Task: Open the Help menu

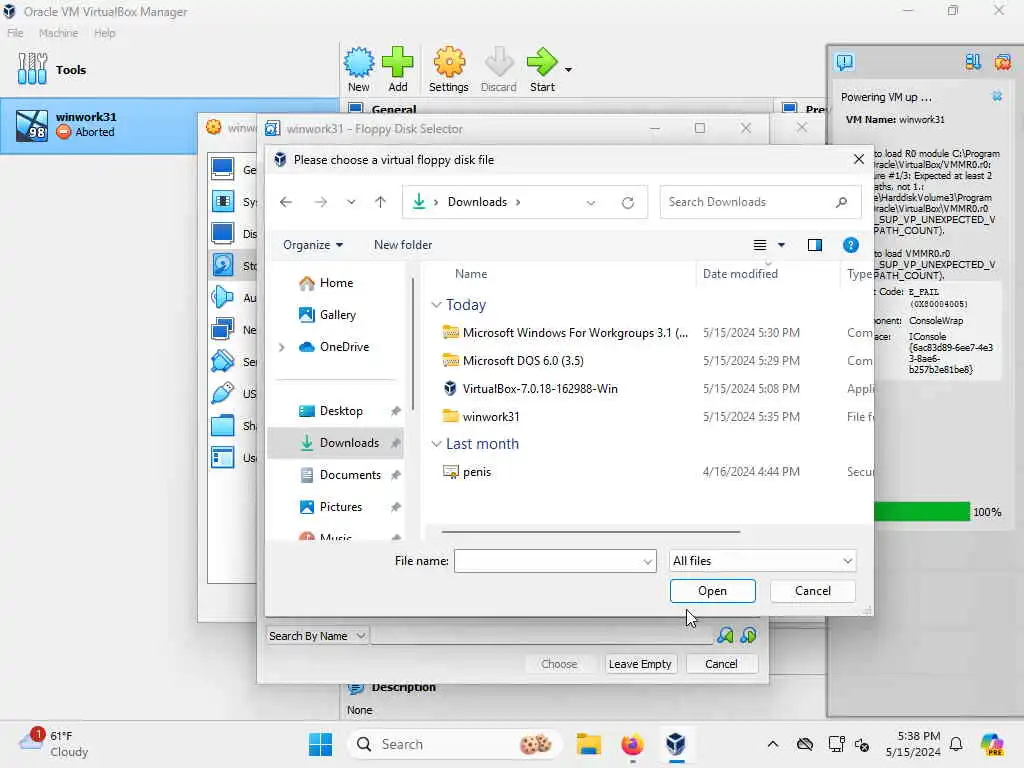Action: (104, 33)
